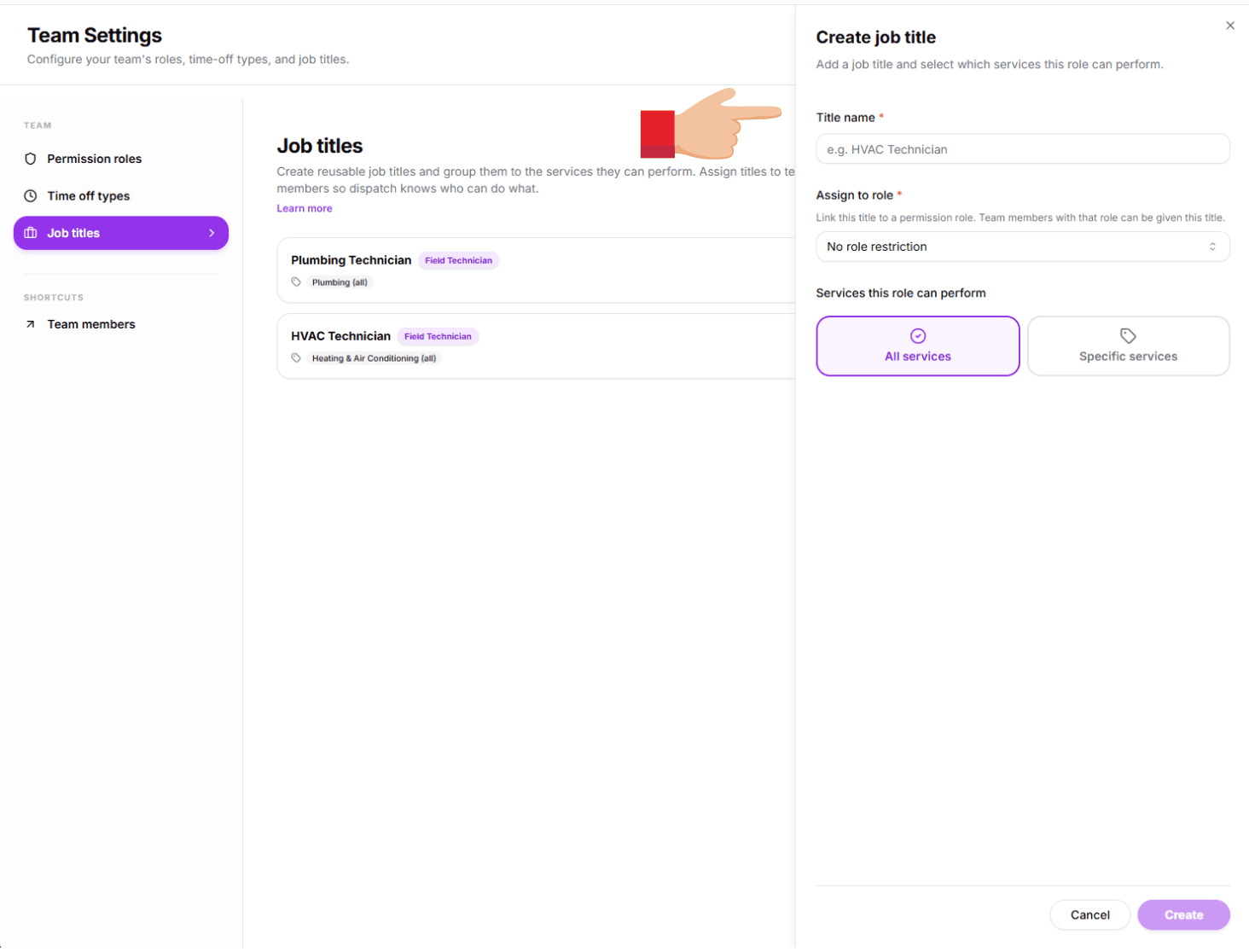Open Team members shortcut
Screen dimensions: 1249x952
pos(91,324)
